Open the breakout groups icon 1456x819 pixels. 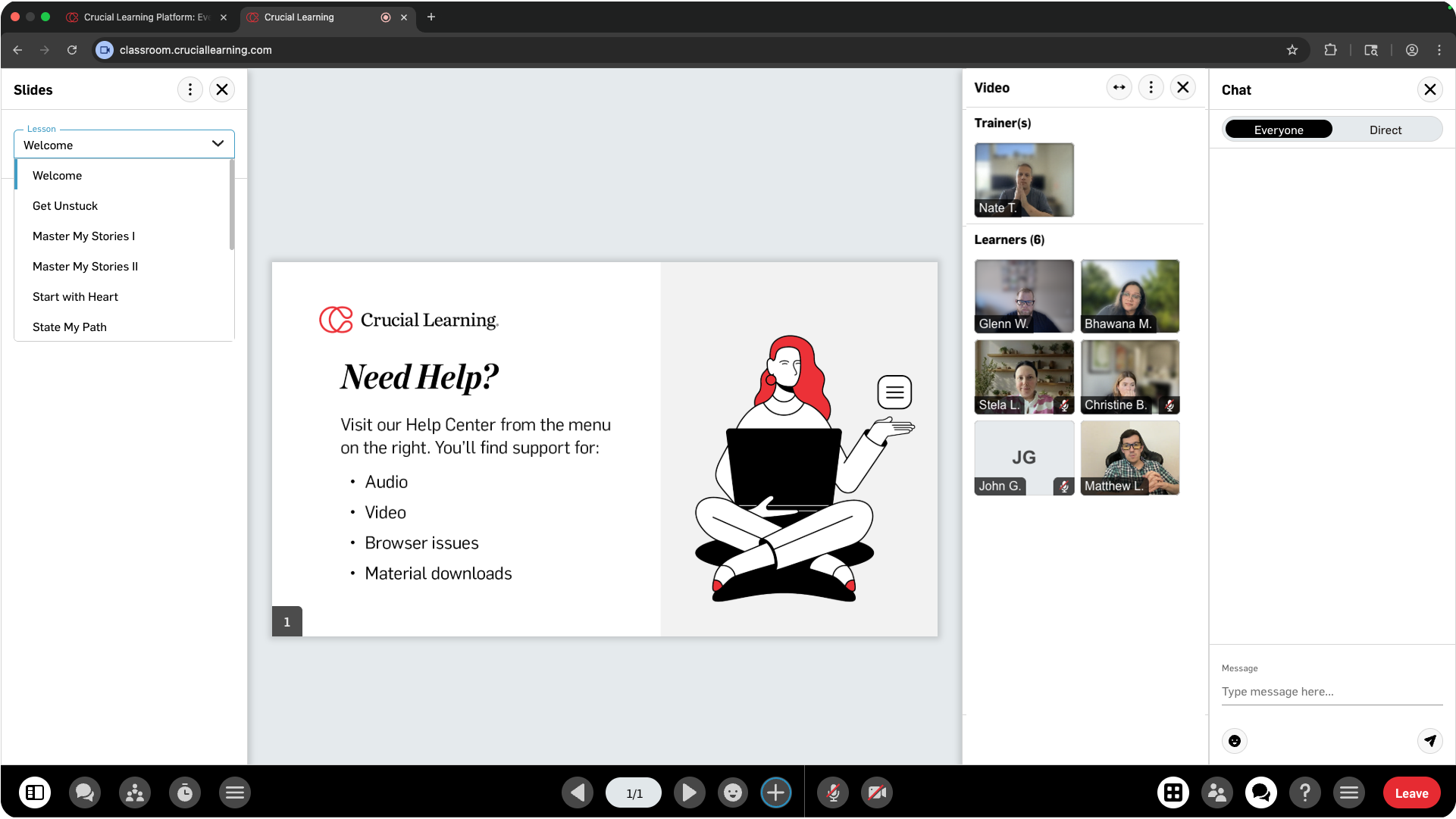(x=135, y=792)
